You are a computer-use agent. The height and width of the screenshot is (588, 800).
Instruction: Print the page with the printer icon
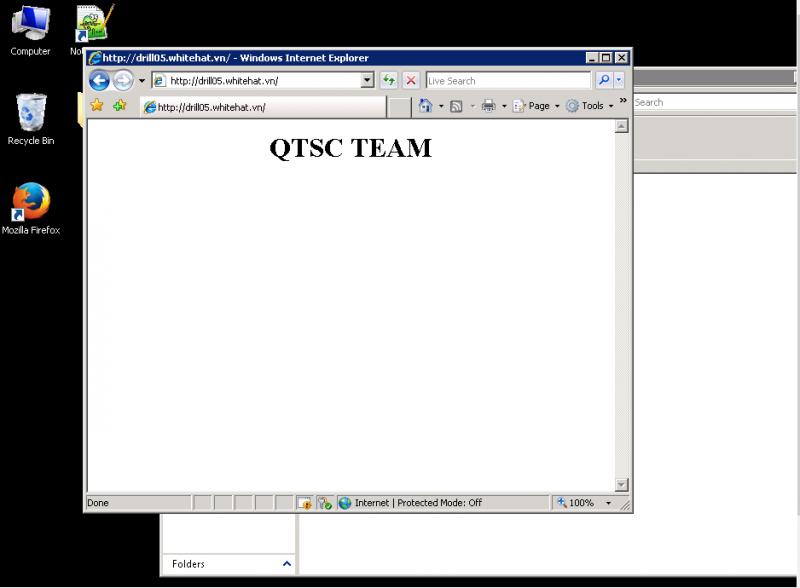click(x=488, y=106)
